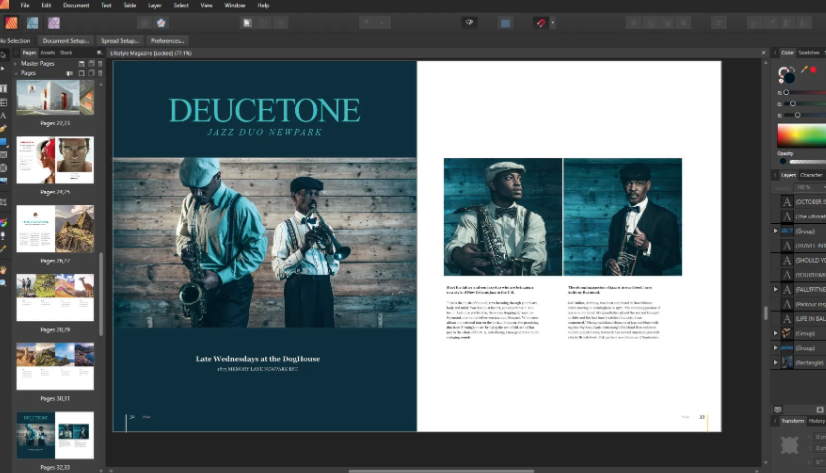Delete master page using trash icon
This screenshot has width=826, height=473.
(x=98, y=63)
